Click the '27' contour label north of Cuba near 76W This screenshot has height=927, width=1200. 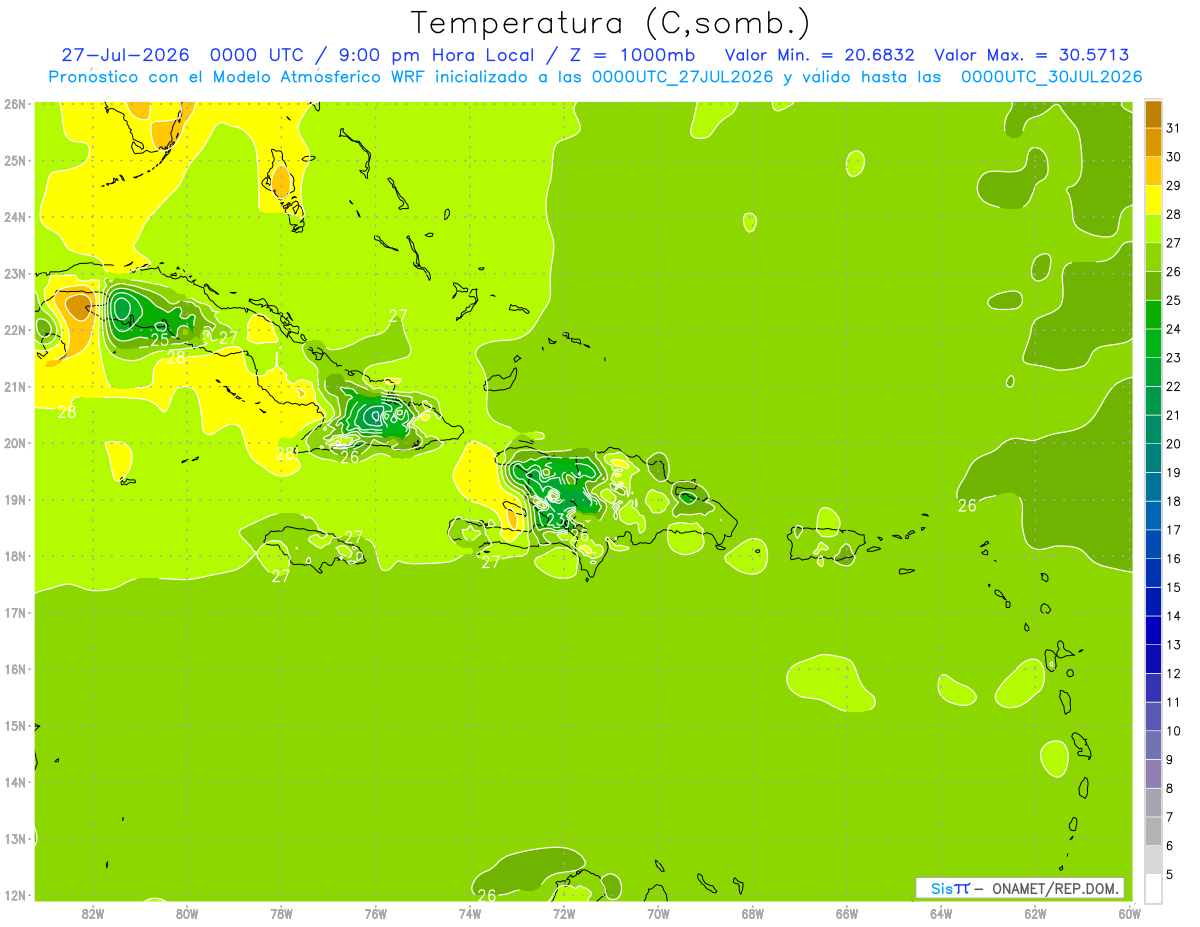[398, 316]
